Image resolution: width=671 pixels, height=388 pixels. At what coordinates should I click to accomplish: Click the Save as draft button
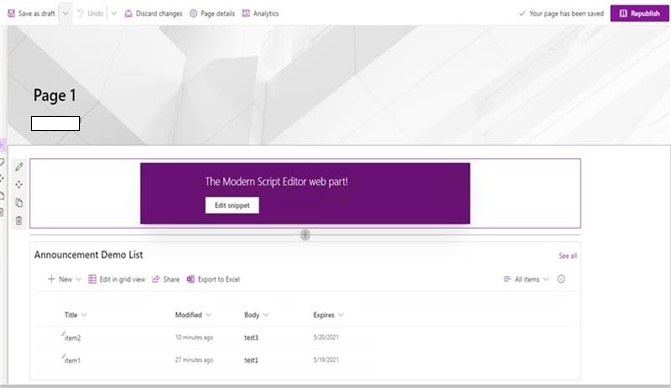click(31, 14)
